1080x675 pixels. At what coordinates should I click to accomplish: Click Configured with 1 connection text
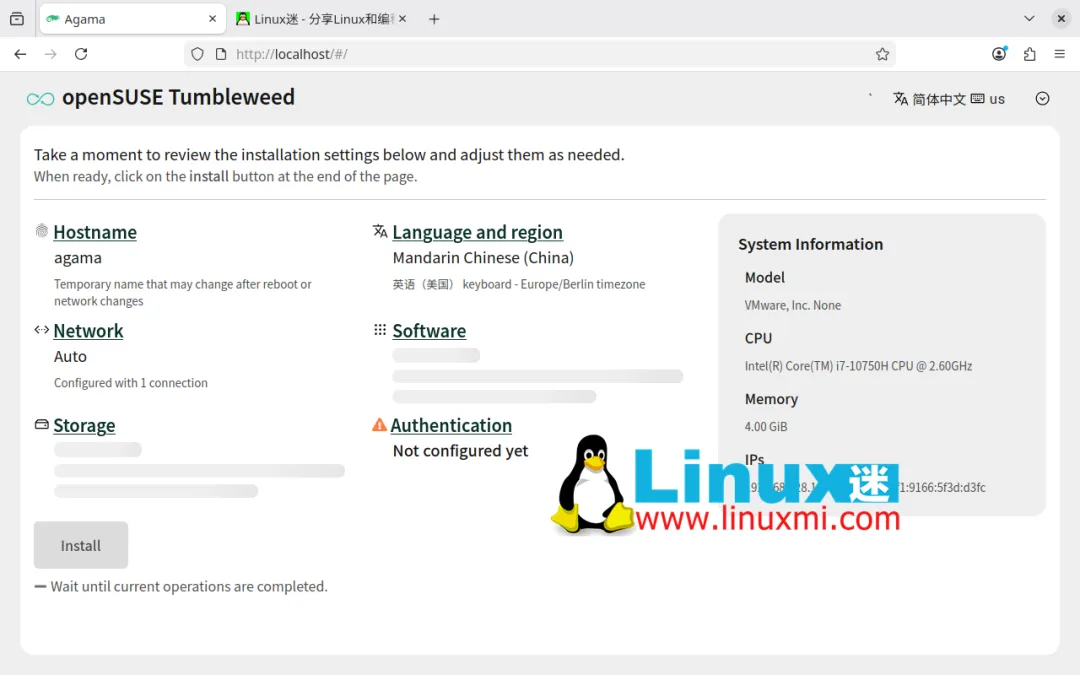131,383
